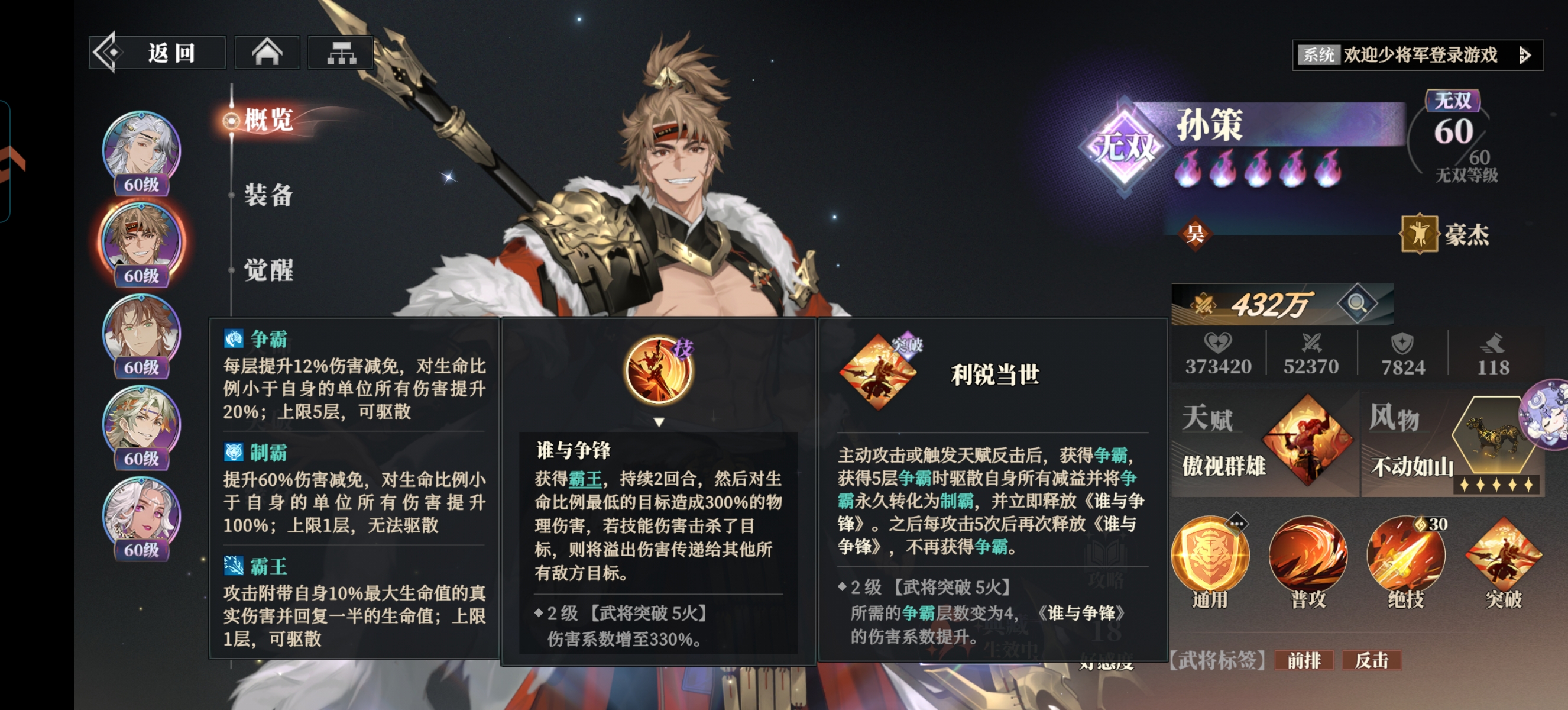Select the 突破 skill icon

[1504, 556]
